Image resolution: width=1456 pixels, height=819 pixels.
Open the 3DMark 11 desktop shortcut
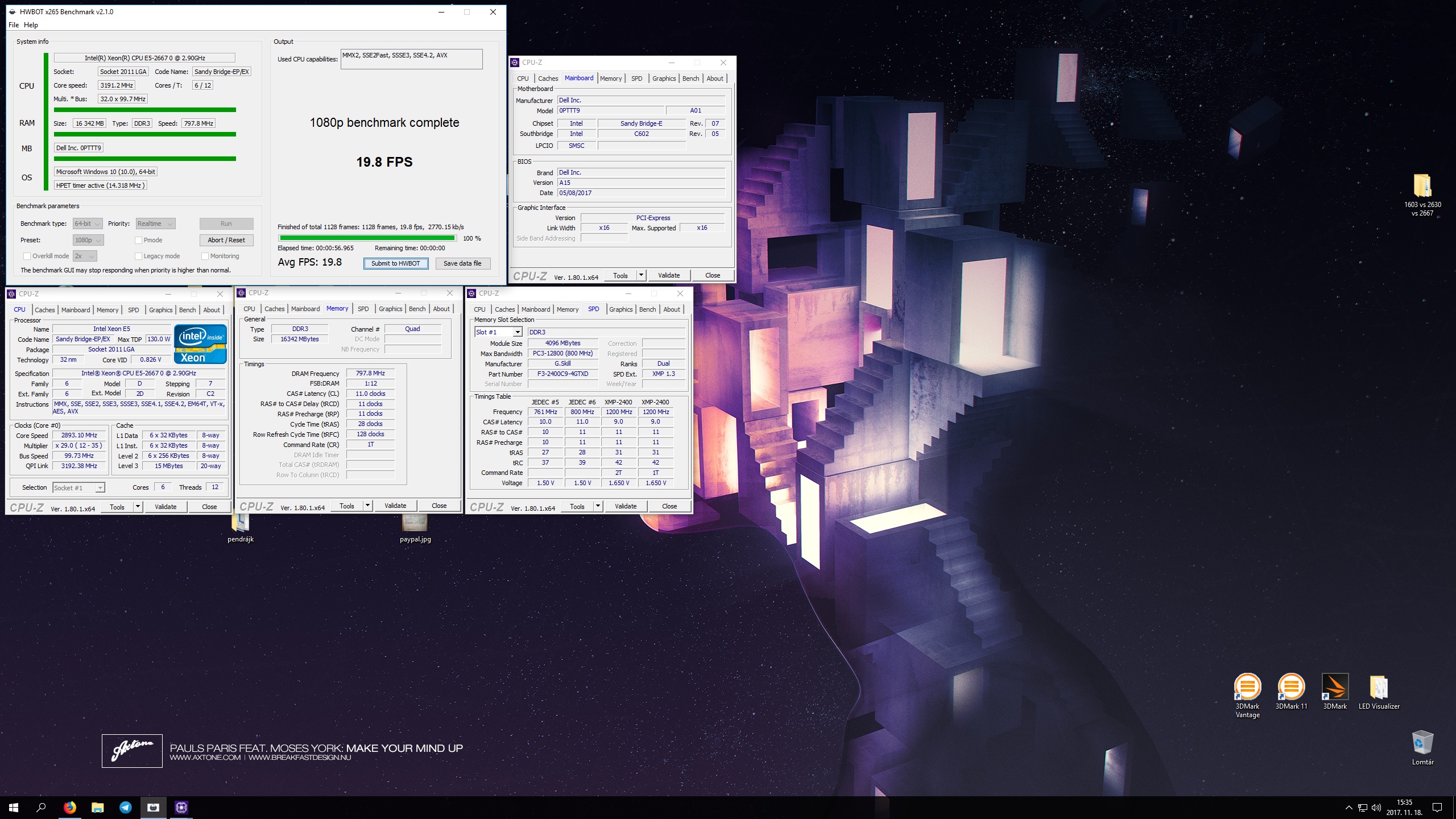(1291, 691)
